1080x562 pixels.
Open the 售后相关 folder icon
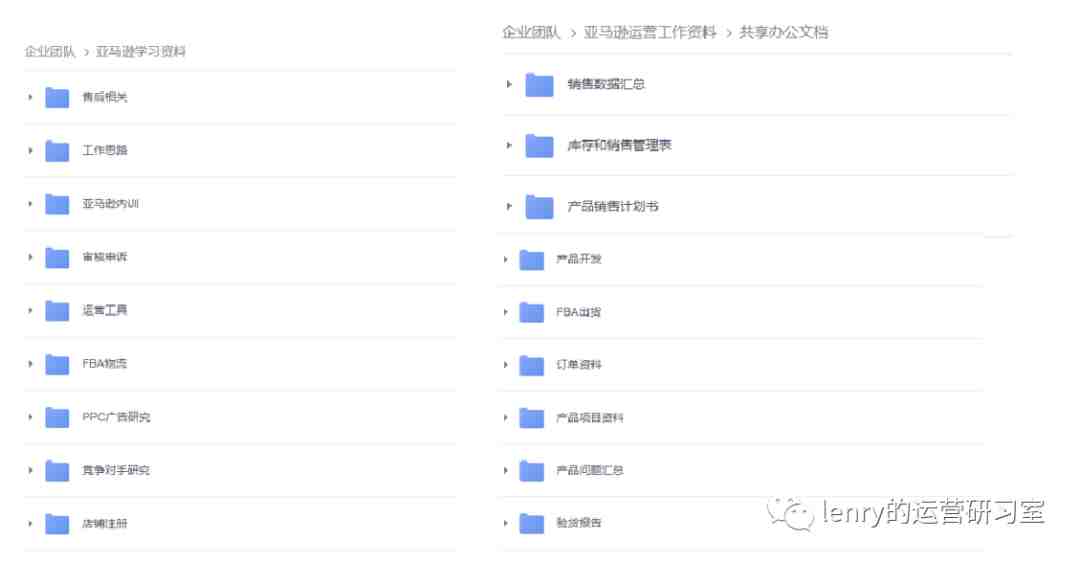pyautogui.click(x=57, y=98)
